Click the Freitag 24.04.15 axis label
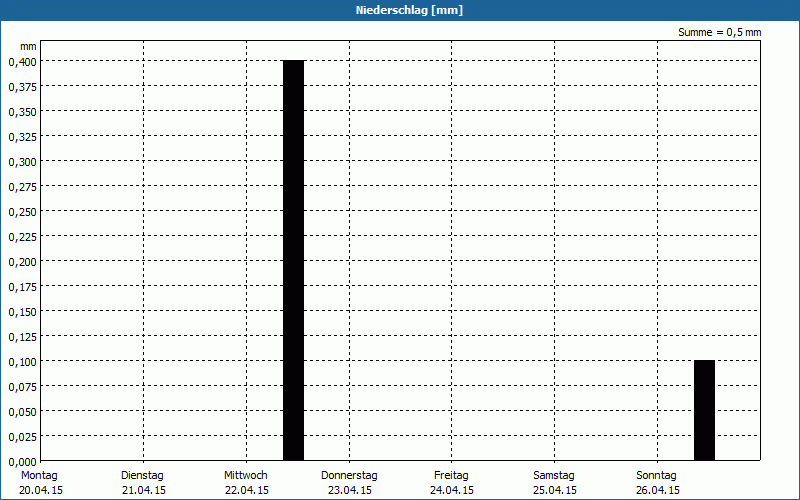This screenshot has width=800, height=500. pos(452,483)
